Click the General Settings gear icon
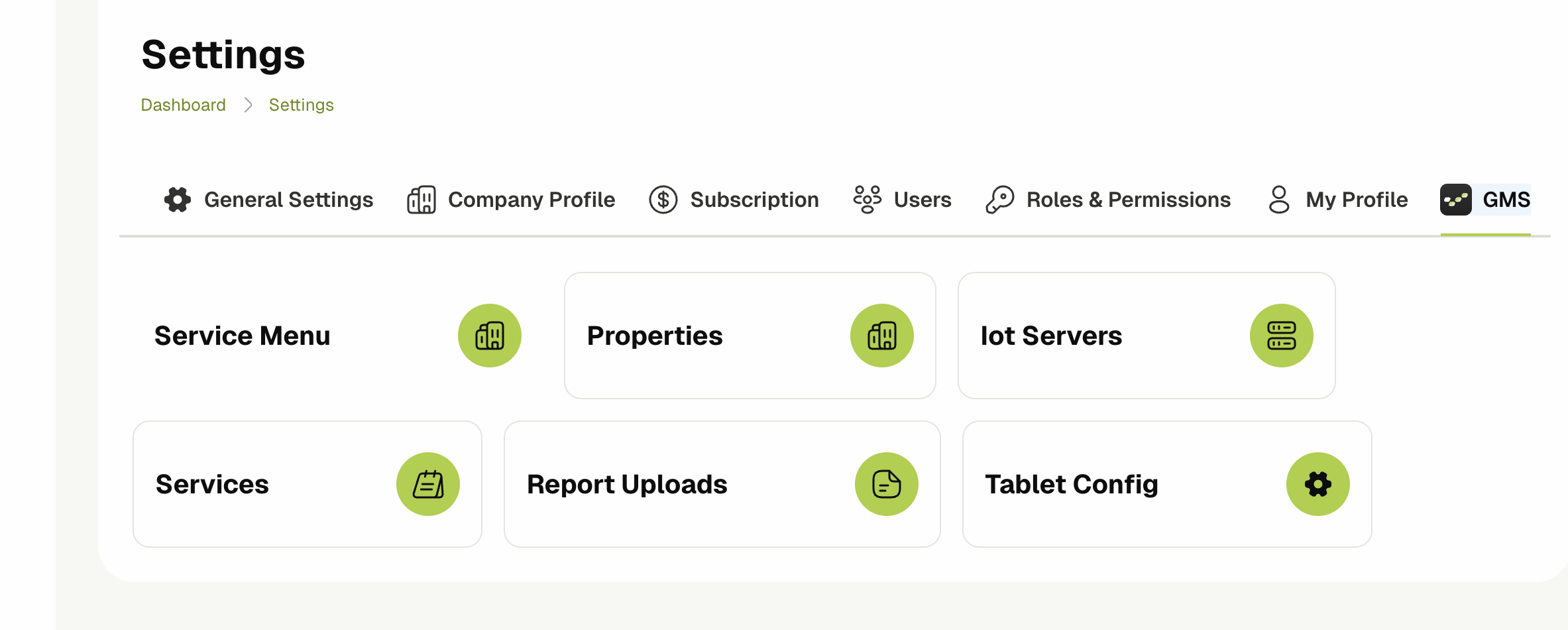This screenshot has width=1568, height=630. pyautogui.click(x=178, y=200)
